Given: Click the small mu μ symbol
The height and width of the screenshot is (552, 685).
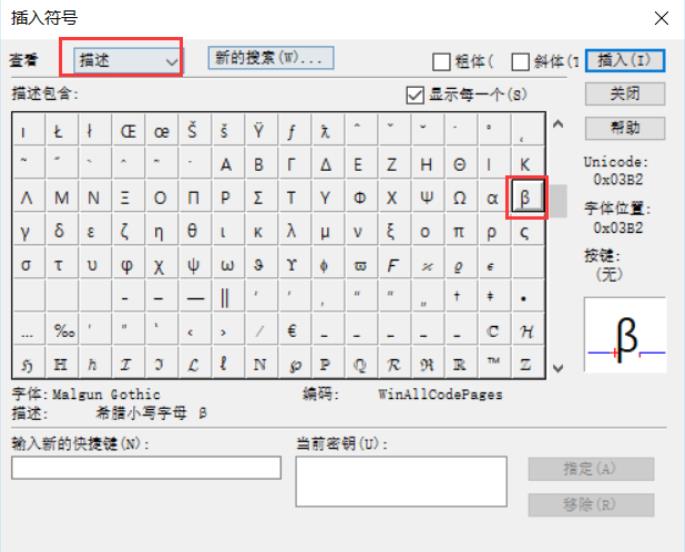Looking at the screenshot, I should pyautogui.click(x=325, y=232).
